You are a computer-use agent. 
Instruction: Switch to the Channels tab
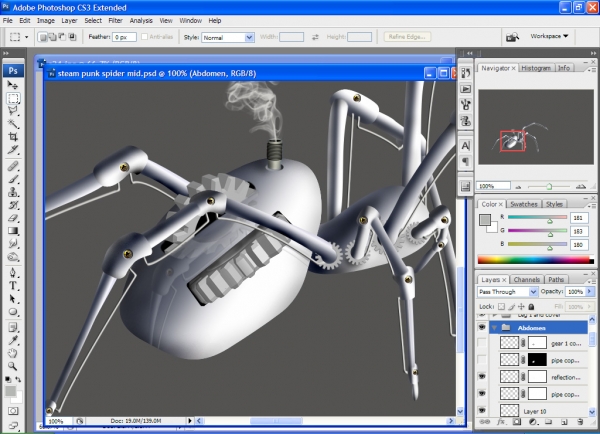pyautogui.click(x=526, y=280)
